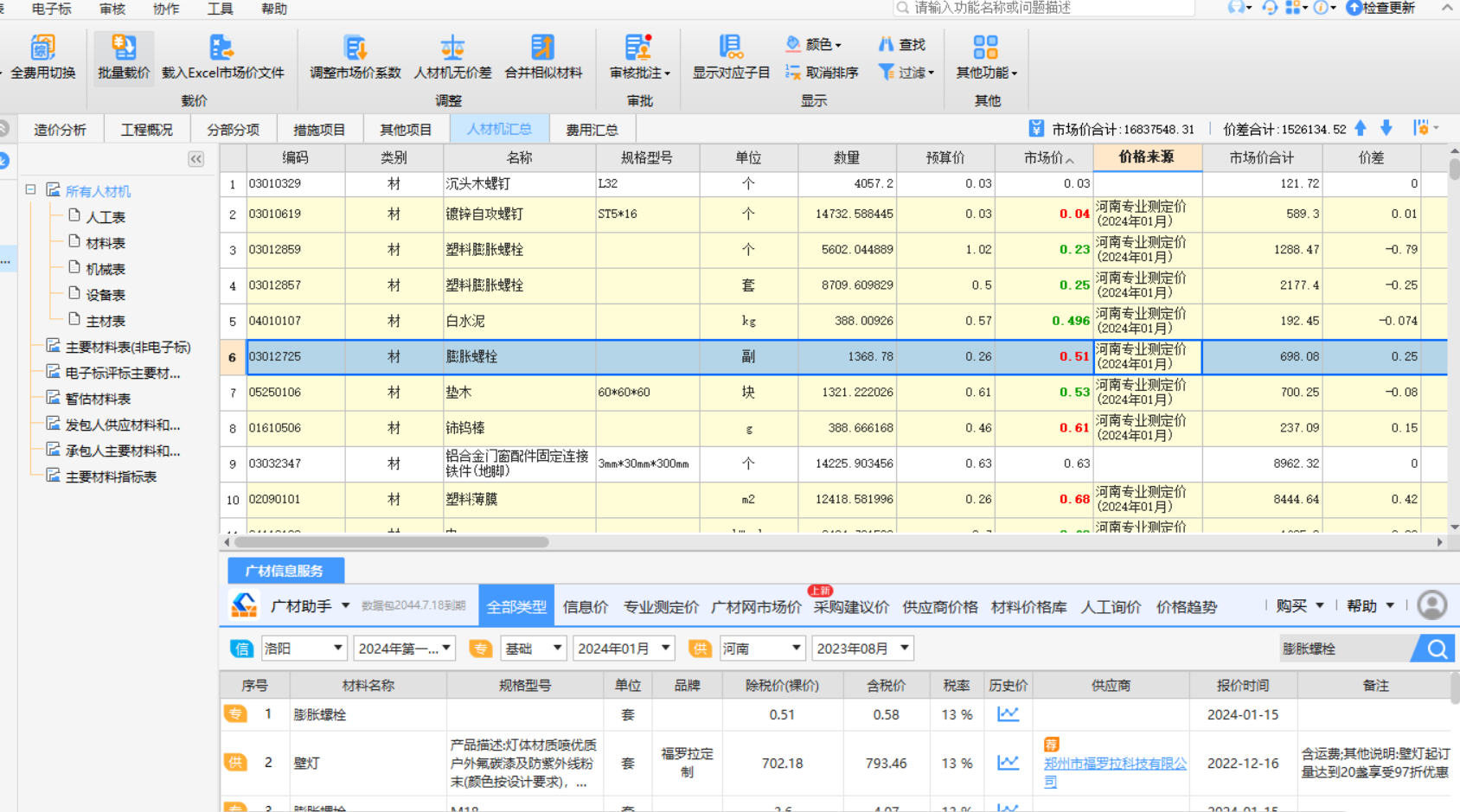Open the 基础 category dropdown
The width and height of the screenshot is (1460, 812).
533,649
